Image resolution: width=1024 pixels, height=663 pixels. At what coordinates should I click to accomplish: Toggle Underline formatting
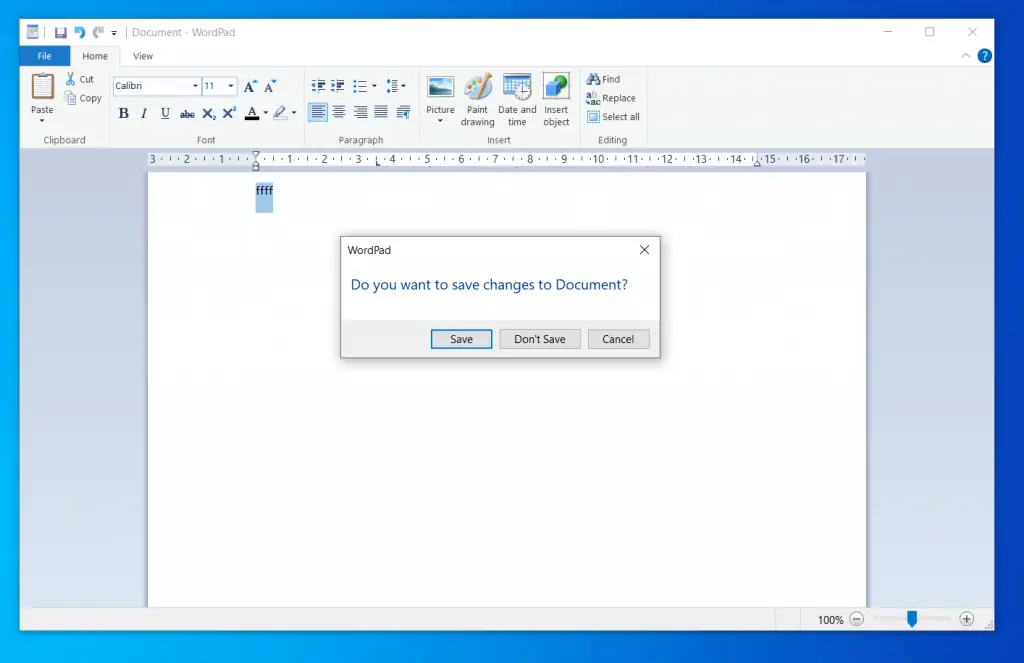coord(165,113)
